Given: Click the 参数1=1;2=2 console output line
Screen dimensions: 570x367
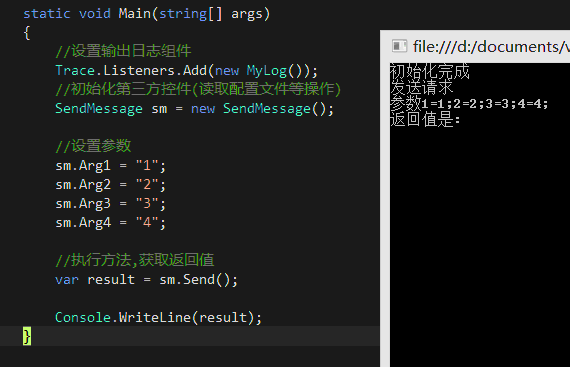Looking at the screenshot, I should tap(469, 104).
